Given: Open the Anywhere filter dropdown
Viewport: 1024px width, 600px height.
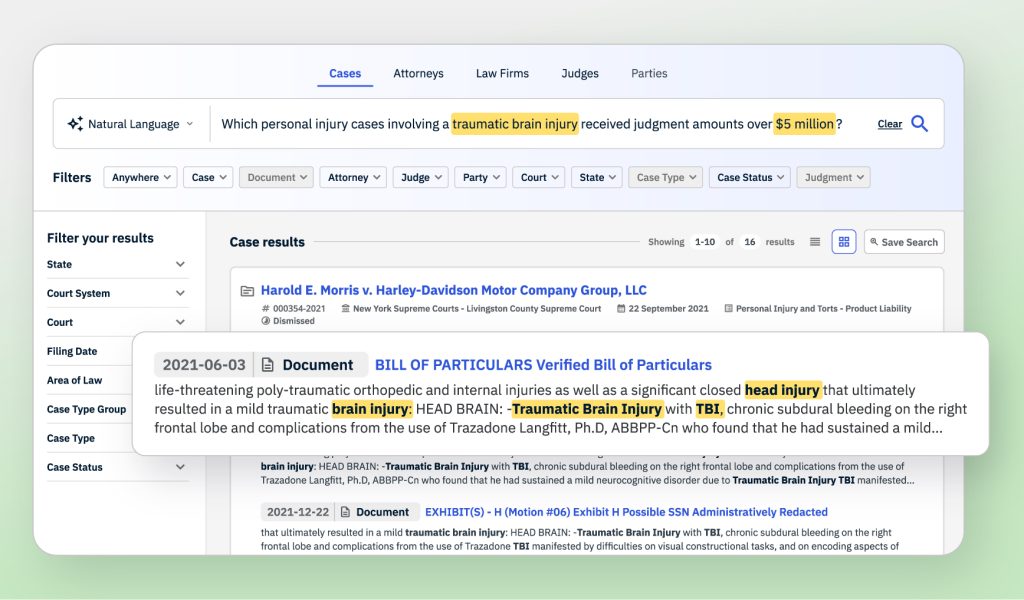Looking at the screenshot, I should (143, 177).
